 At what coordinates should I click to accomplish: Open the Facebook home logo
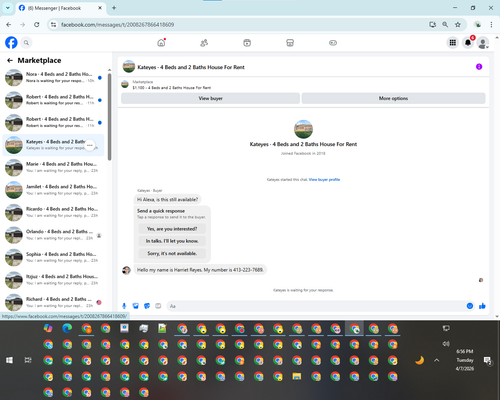pyautogui.click(x=11, y=43)
